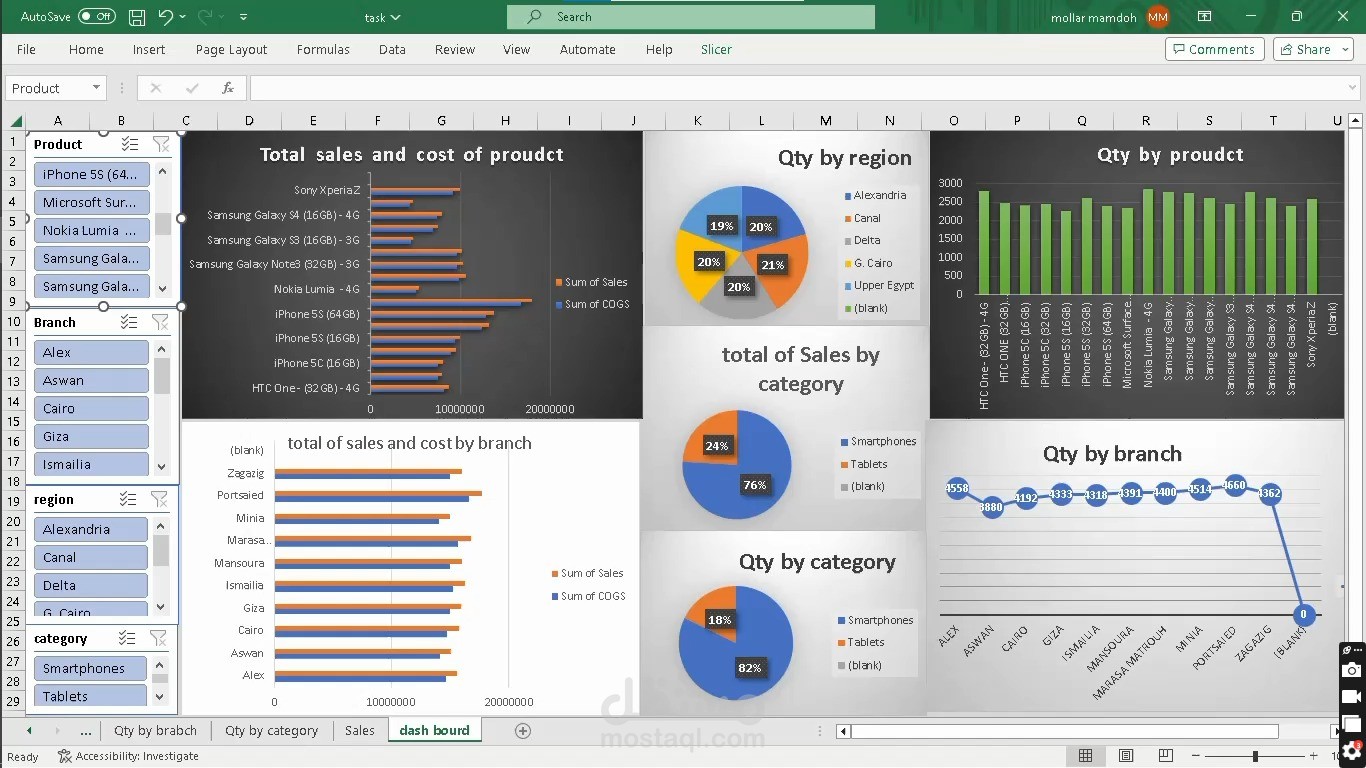This screenshot has height=768, width=1366.
Task: Select Nokia Lumia slicer item
Action: click(92, 230)
